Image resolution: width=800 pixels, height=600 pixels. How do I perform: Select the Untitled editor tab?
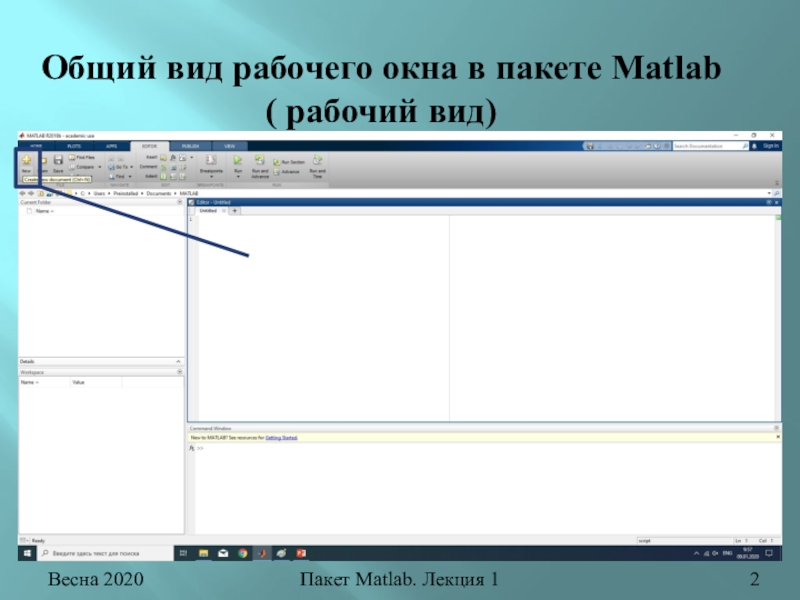(x=208, y=211)
